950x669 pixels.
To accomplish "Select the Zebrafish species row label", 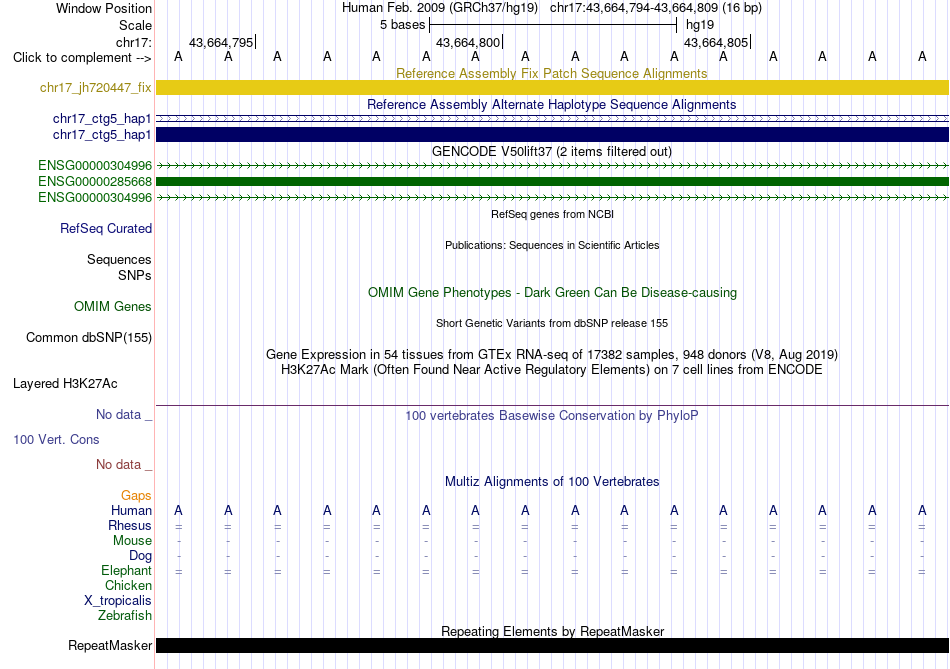I will tap(125, 615).
